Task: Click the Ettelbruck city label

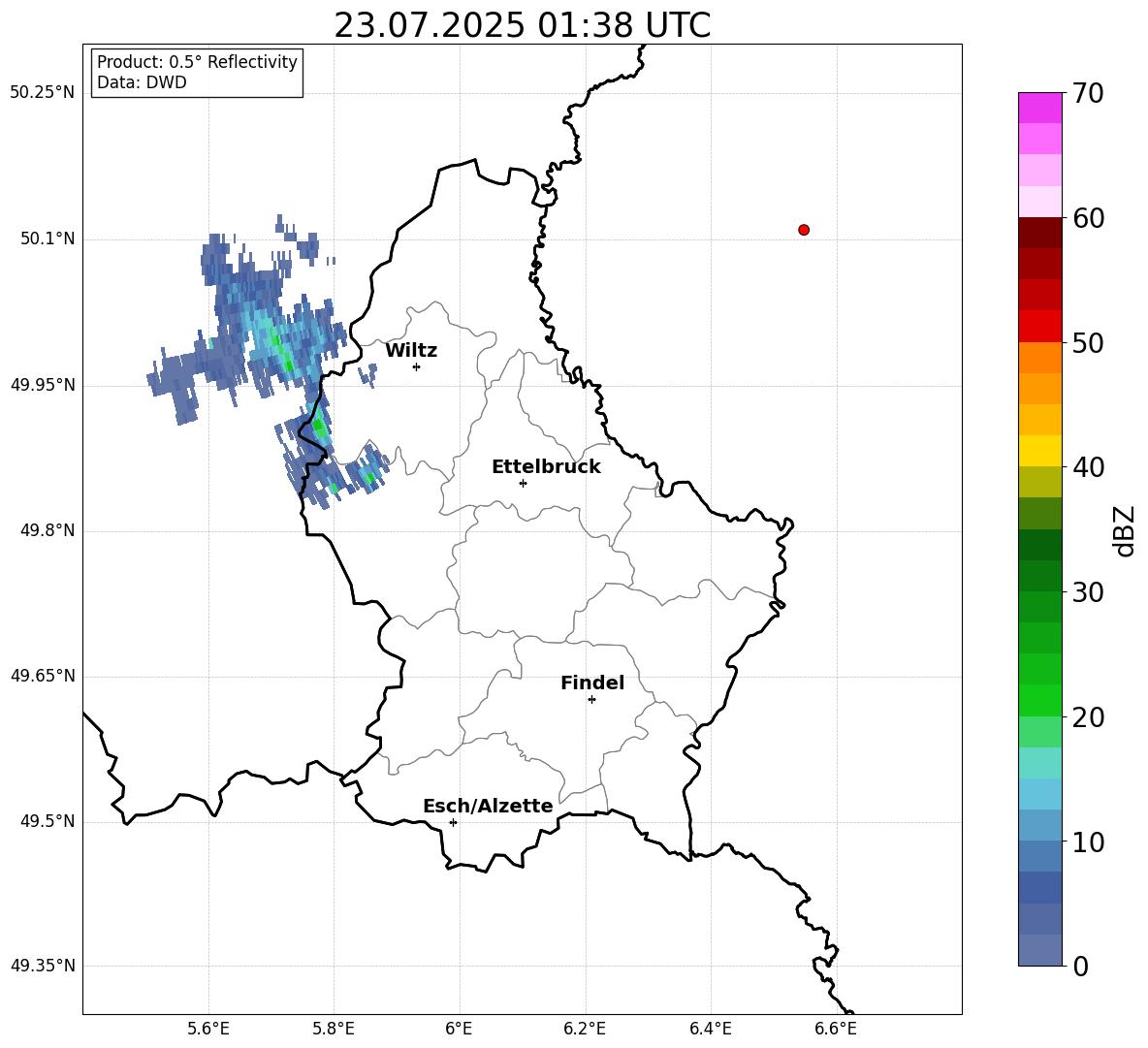Action: pos(546,467)
